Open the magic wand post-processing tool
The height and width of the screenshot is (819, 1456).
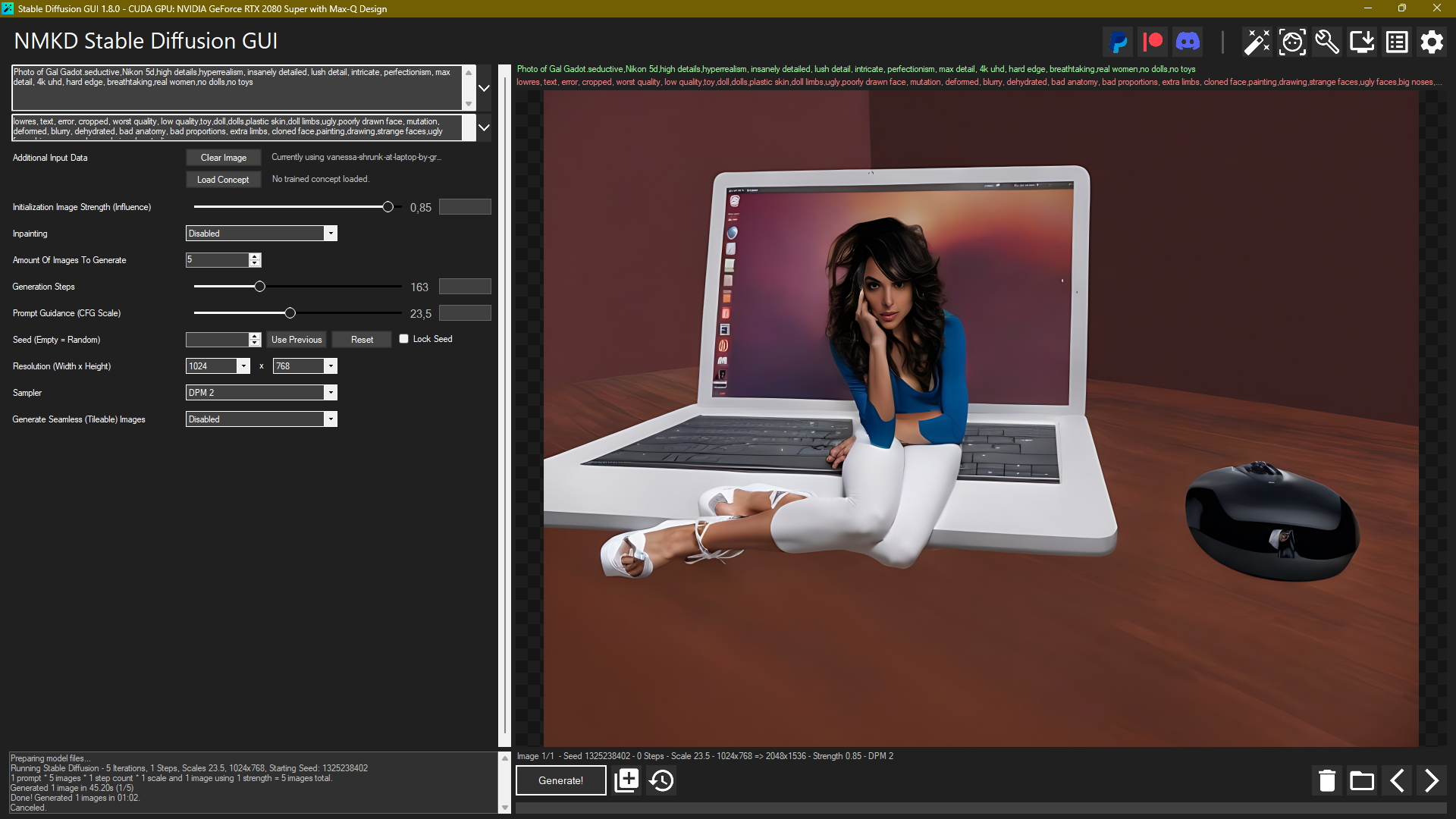click(x=1257, y=42)
